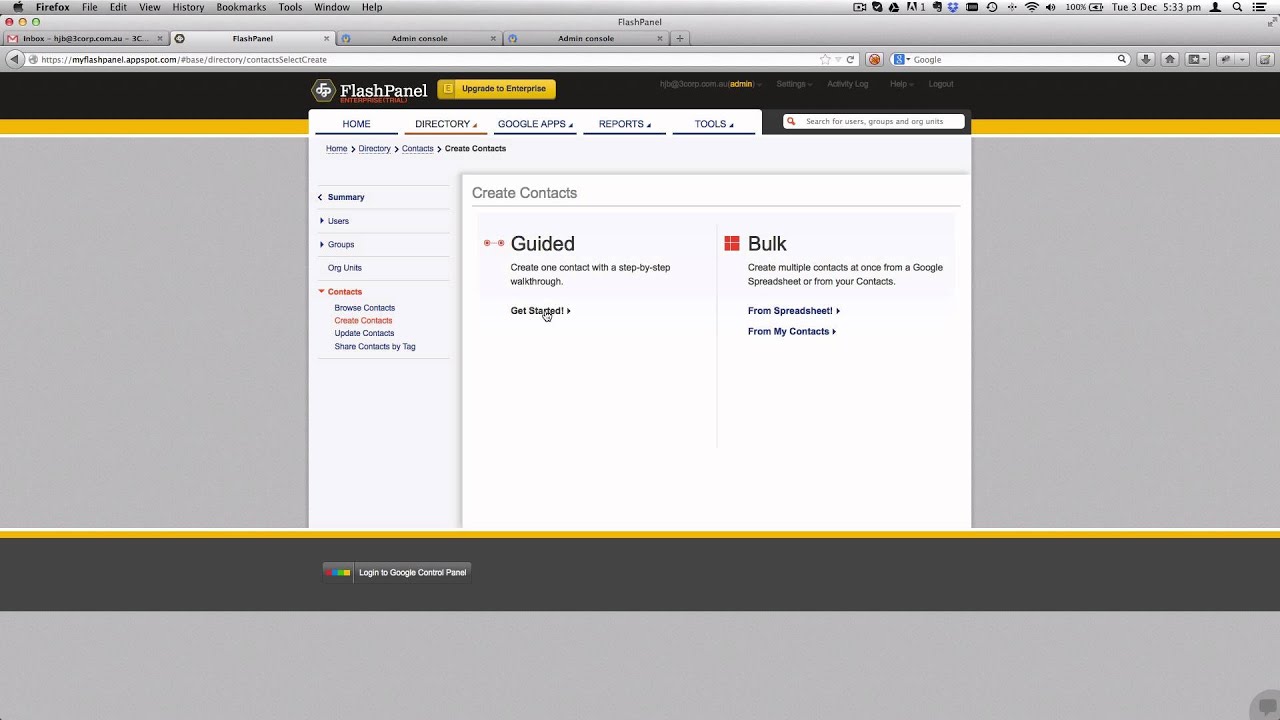Switch to the second Admin console tab
This screenshot has height=720, width=1280.
pyautogui.click(x=586, y=38)
